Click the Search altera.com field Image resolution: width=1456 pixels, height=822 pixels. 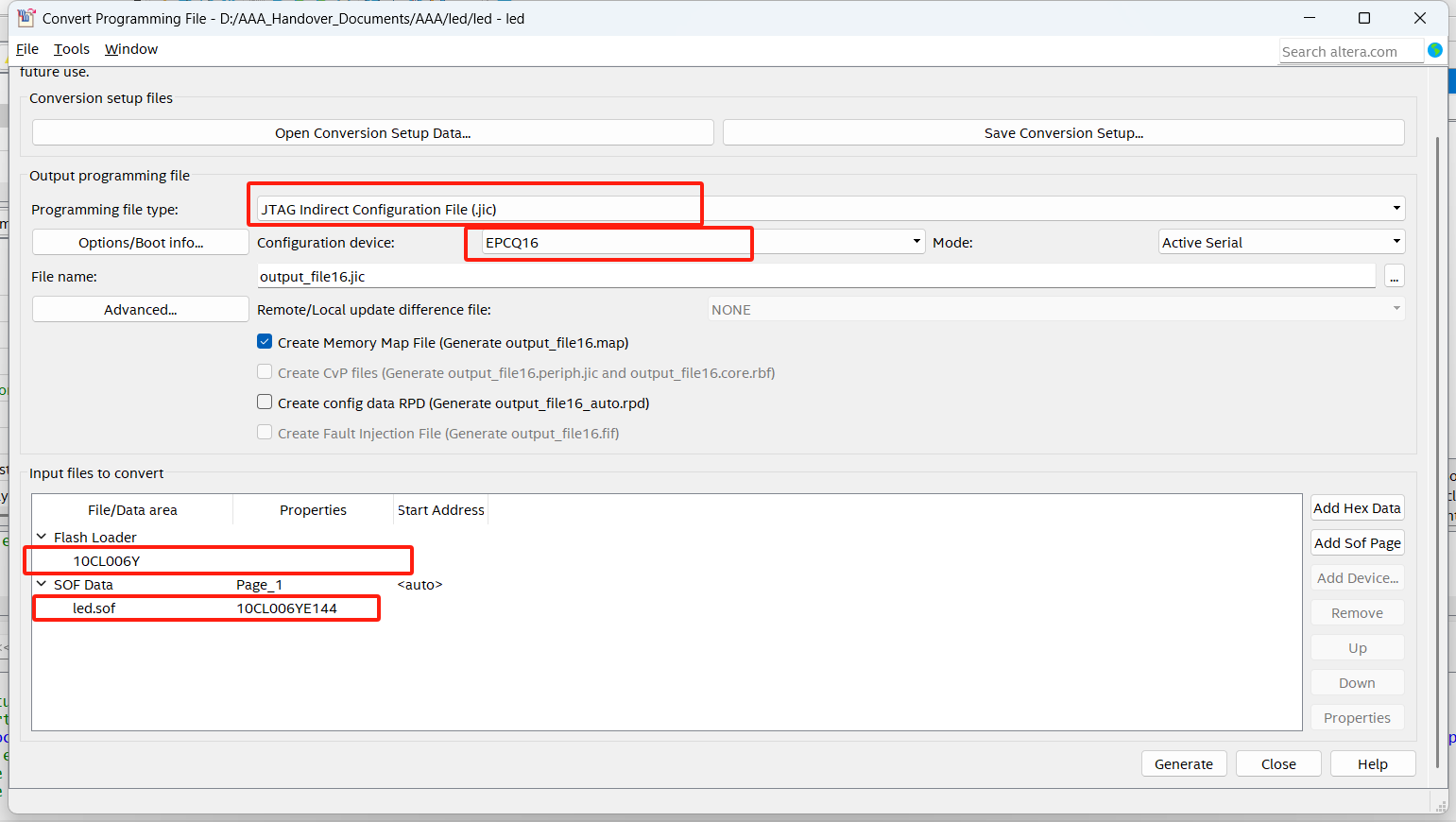1351,51
